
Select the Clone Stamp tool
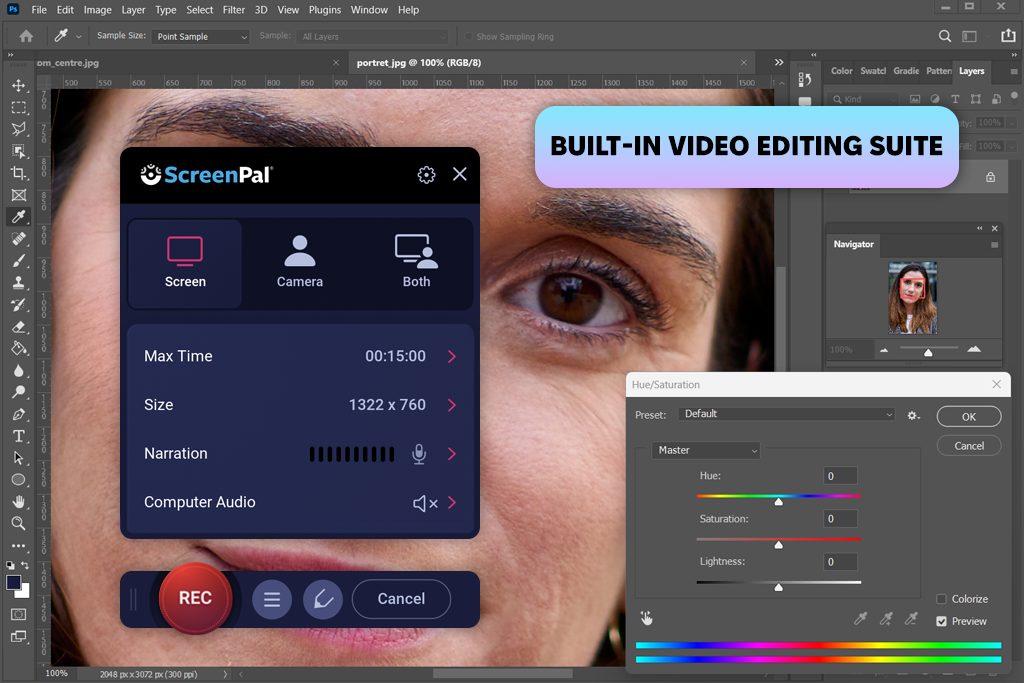(x=19, y=282)
